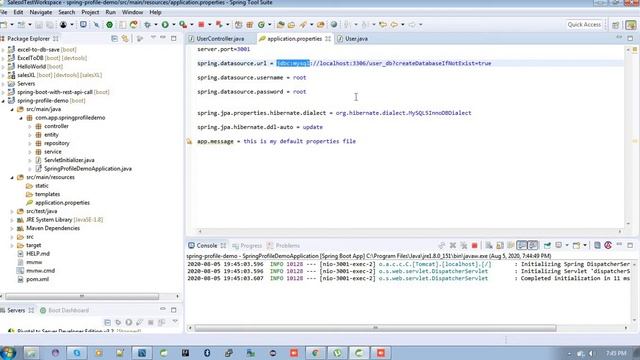
Task: Click the Spring perspective icon at top right
Action: point(631,25)
